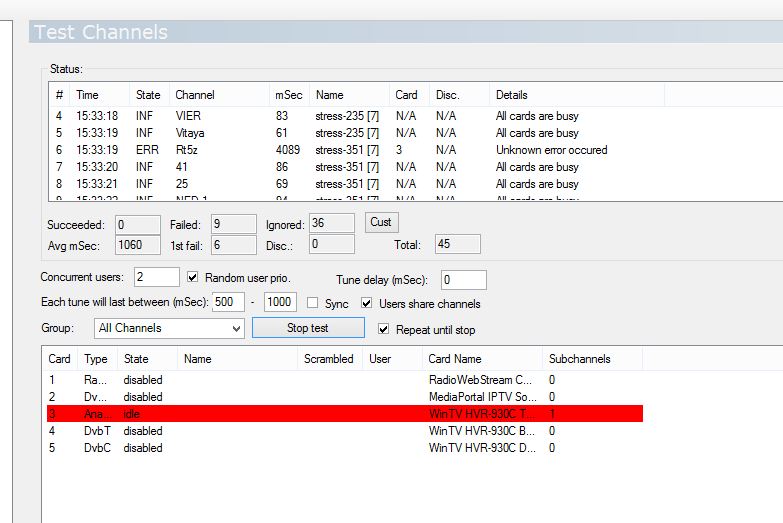Click the Total value field
Screen dimensions: 783x523
point(458,244)
